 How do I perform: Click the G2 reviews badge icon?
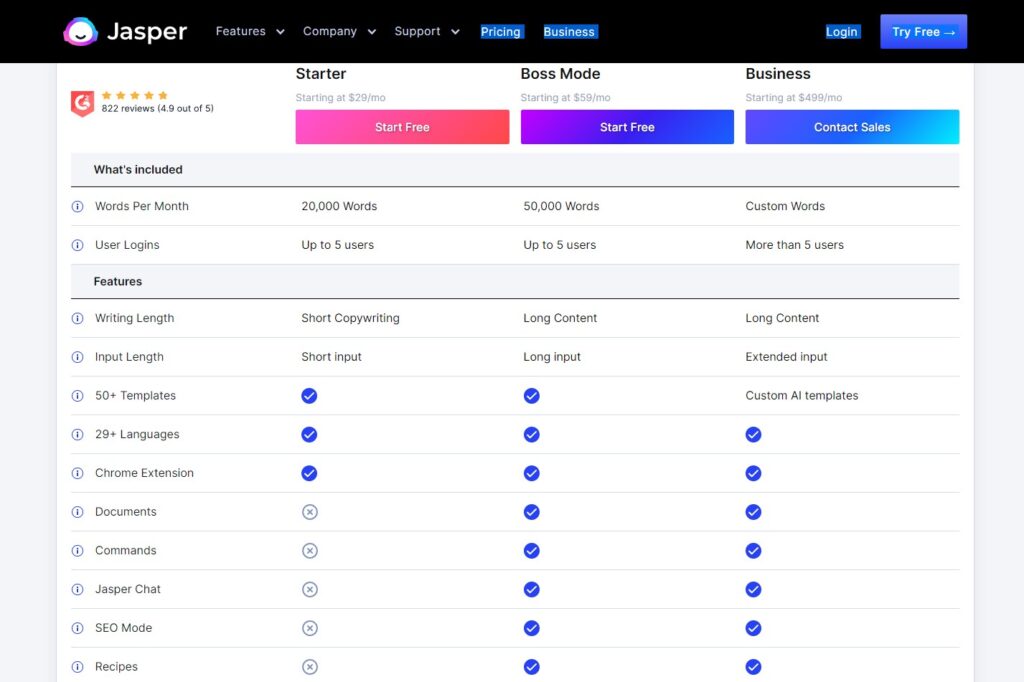(x=82, y=103)
